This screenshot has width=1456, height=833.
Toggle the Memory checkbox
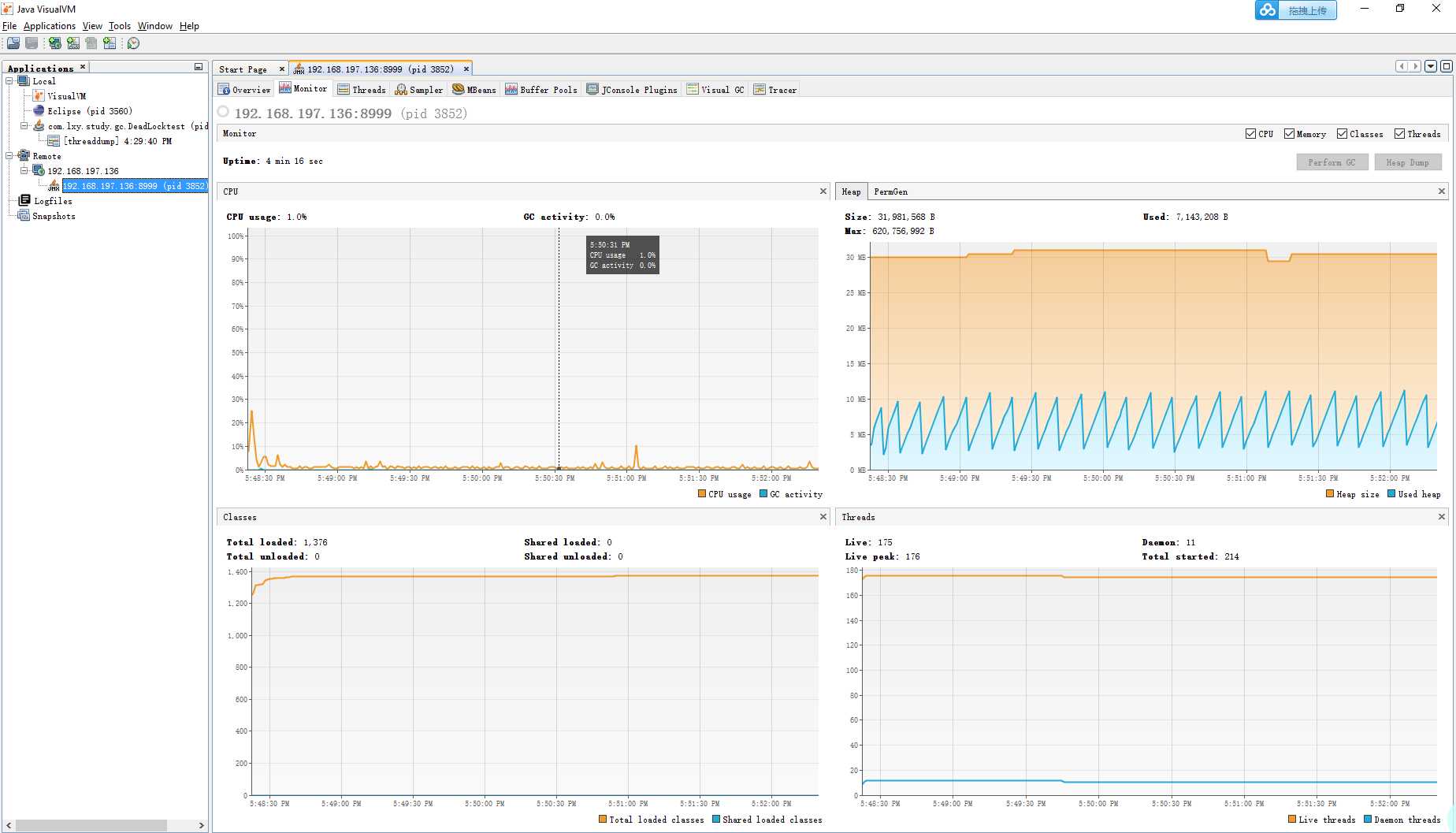pyautogui.click(x=1289, y=134)
